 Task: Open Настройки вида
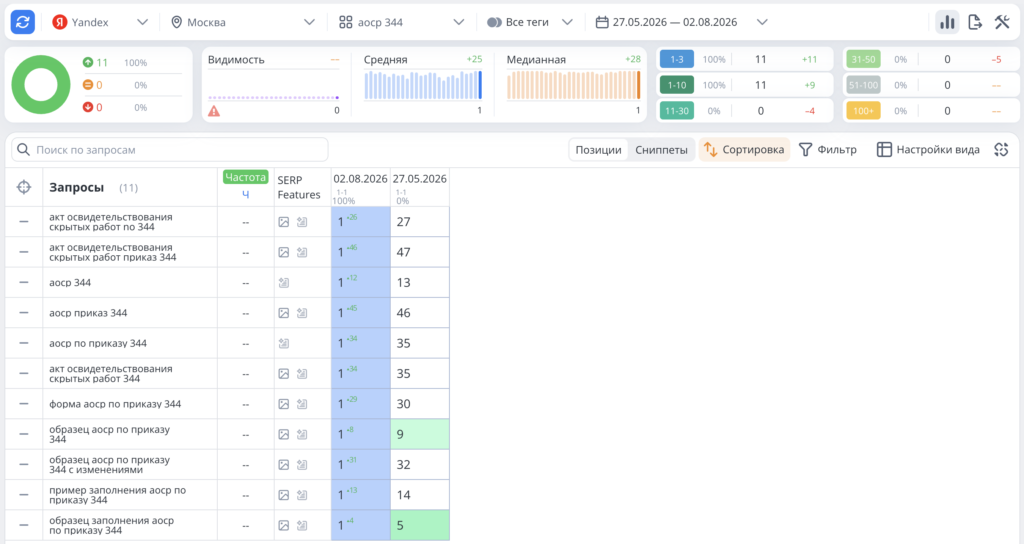tap(928, 150)
